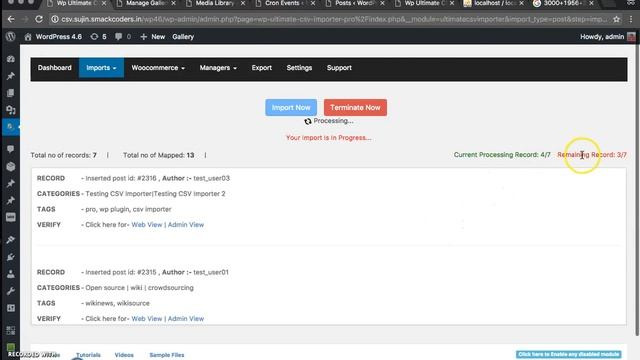Viewport: 640px width, 360px height.
Task: Open the Export menu item
Action: pyautogui.click(x=262, y=68)
